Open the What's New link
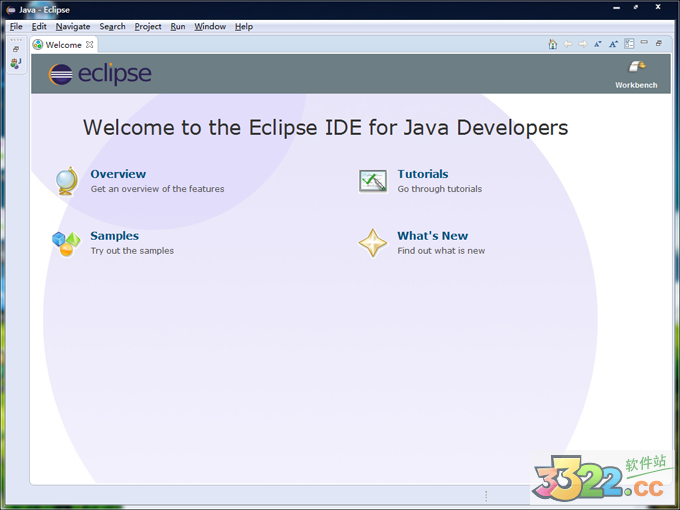680x510 pixels. click(x=432, y=236)
